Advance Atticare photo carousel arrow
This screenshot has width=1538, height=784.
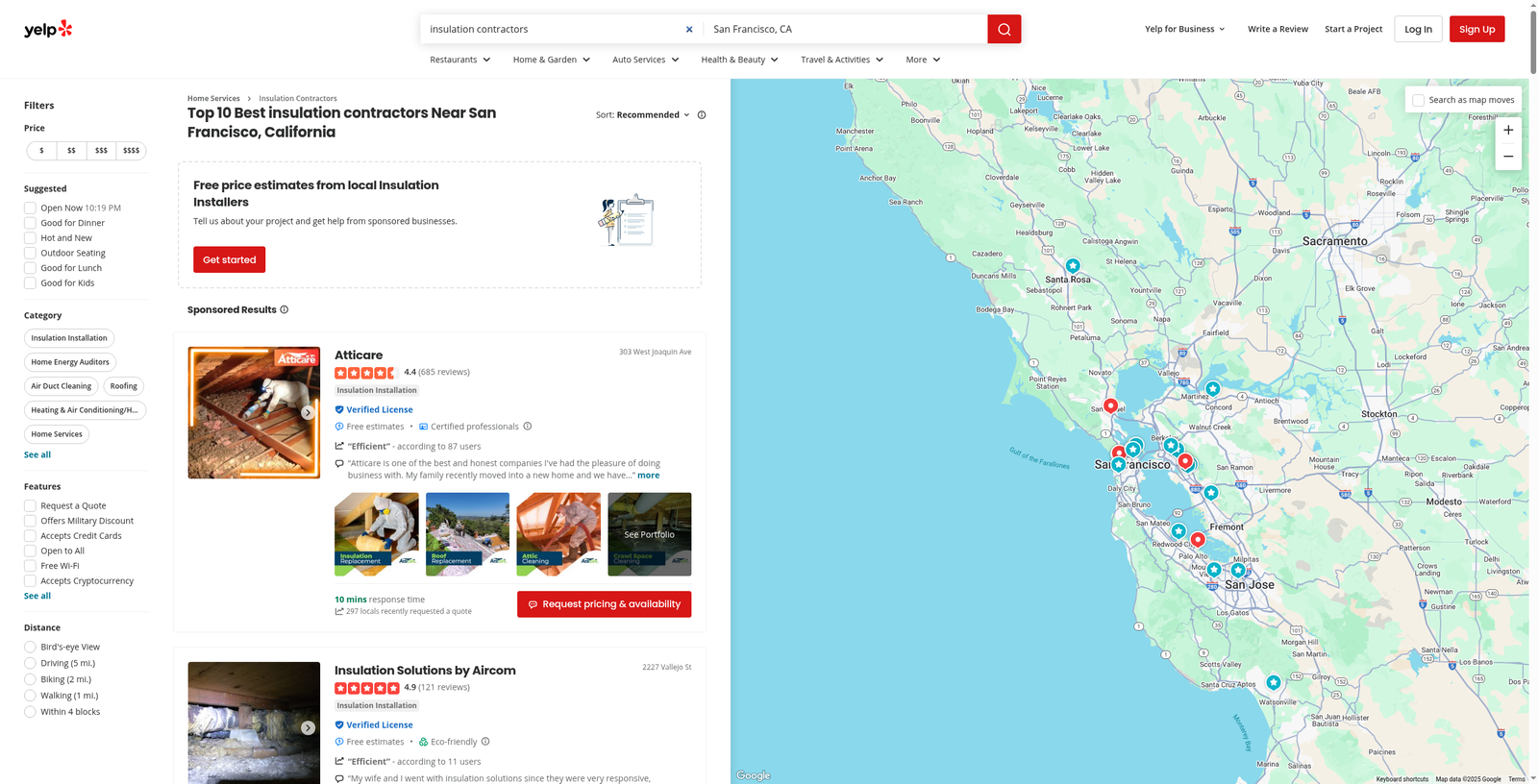[308, 413]
